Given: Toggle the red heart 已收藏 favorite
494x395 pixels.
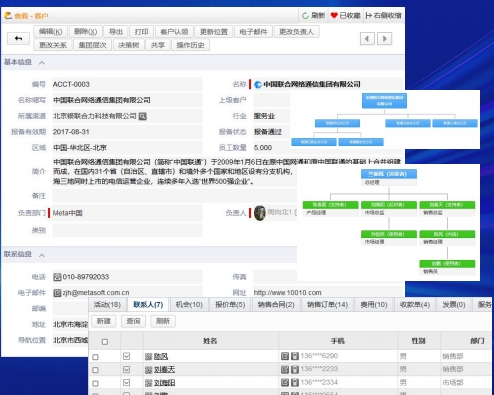Looking at the screenshot, I should click(x=334, y=15).
